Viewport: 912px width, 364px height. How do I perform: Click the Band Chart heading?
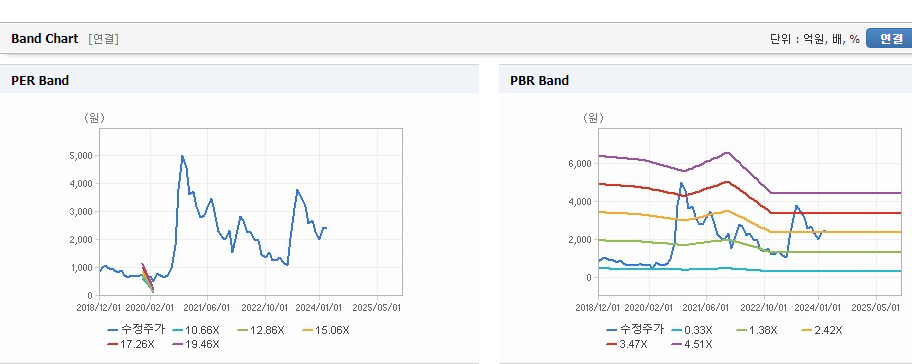point(44,39)
